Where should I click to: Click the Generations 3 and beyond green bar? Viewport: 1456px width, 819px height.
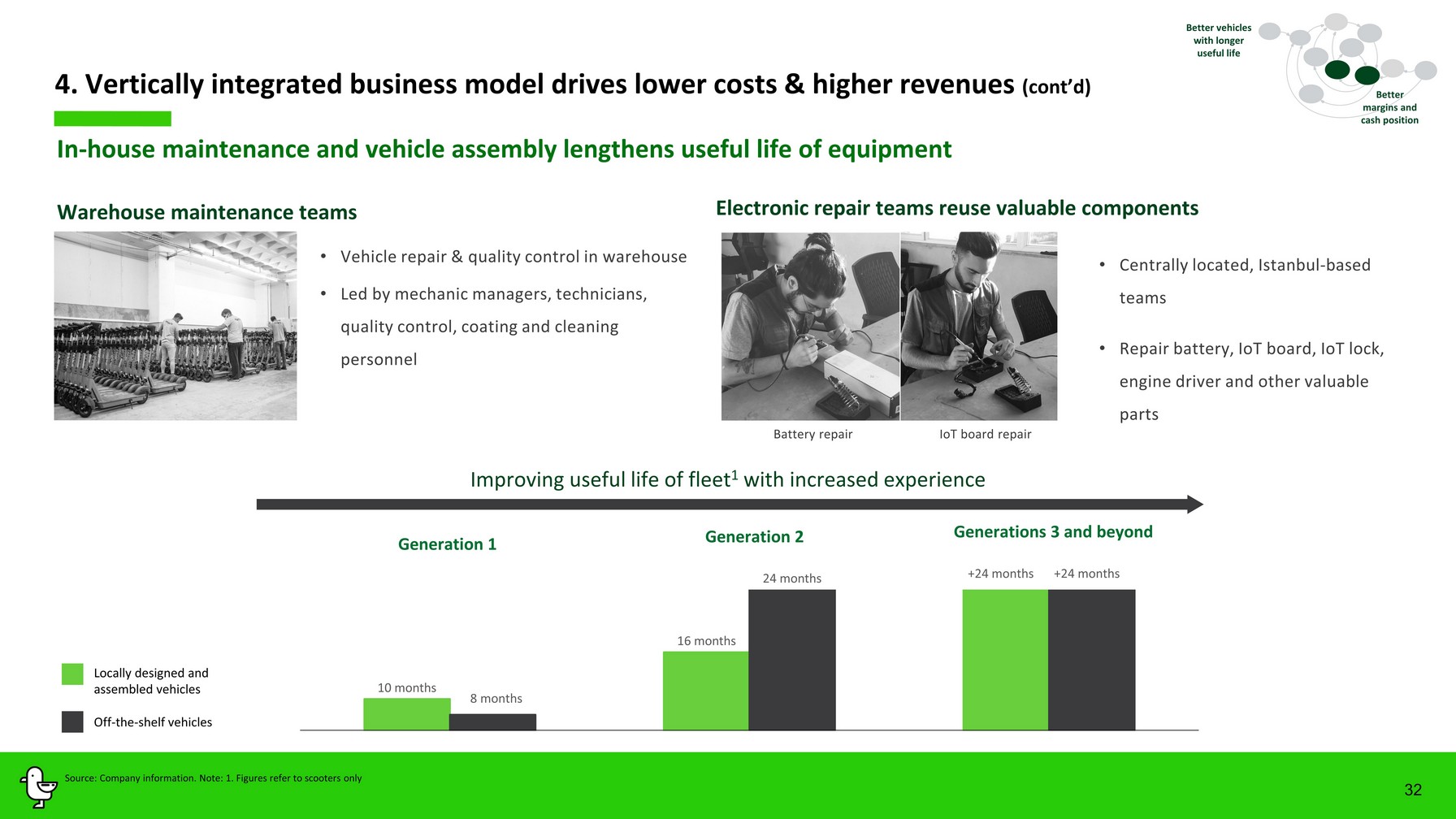(1005, 660)
